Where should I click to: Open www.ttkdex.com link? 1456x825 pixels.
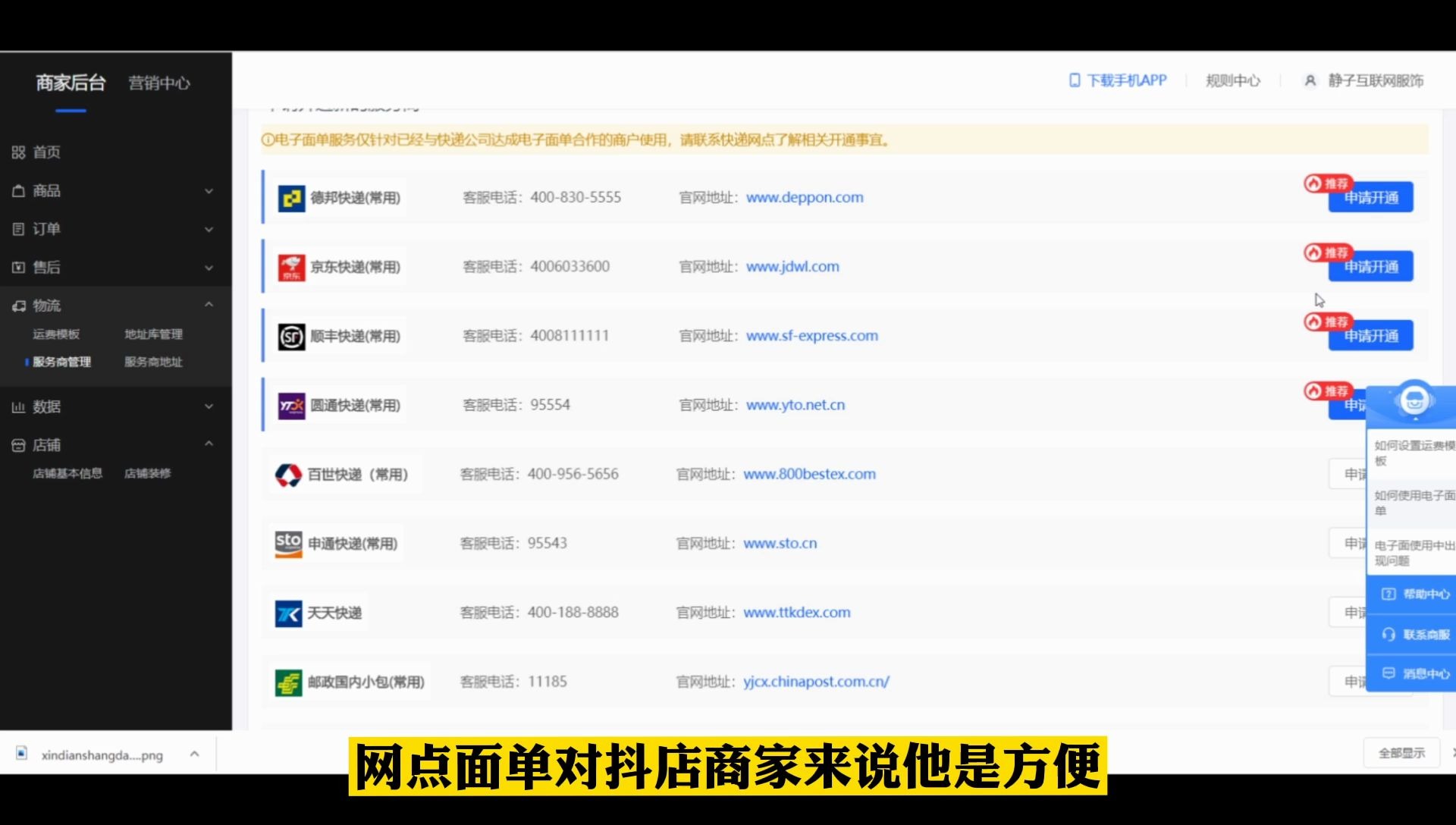[x=796, y=613]
